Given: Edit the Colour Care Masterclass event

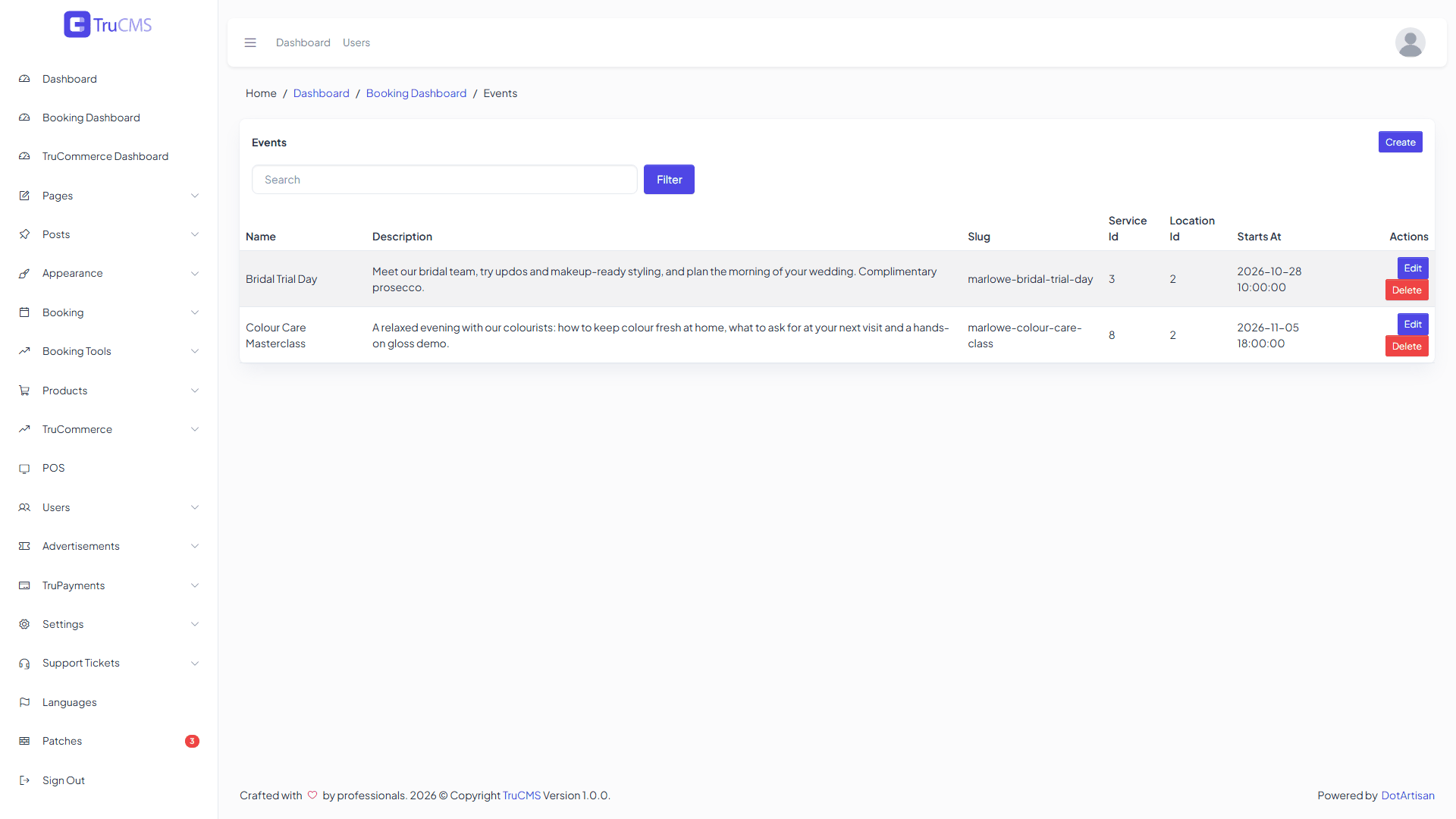Looking at the screenshot, I should 1413,324.
